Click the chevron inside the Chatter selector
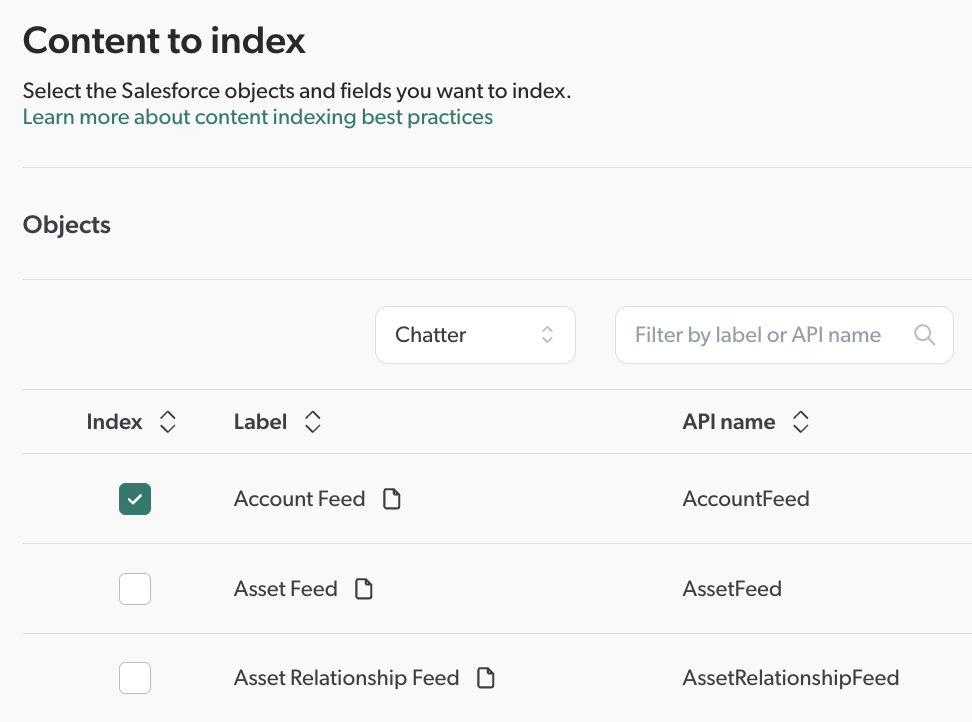Image resolution: width=972 pixels, height=722 pixels. [548, 334]
